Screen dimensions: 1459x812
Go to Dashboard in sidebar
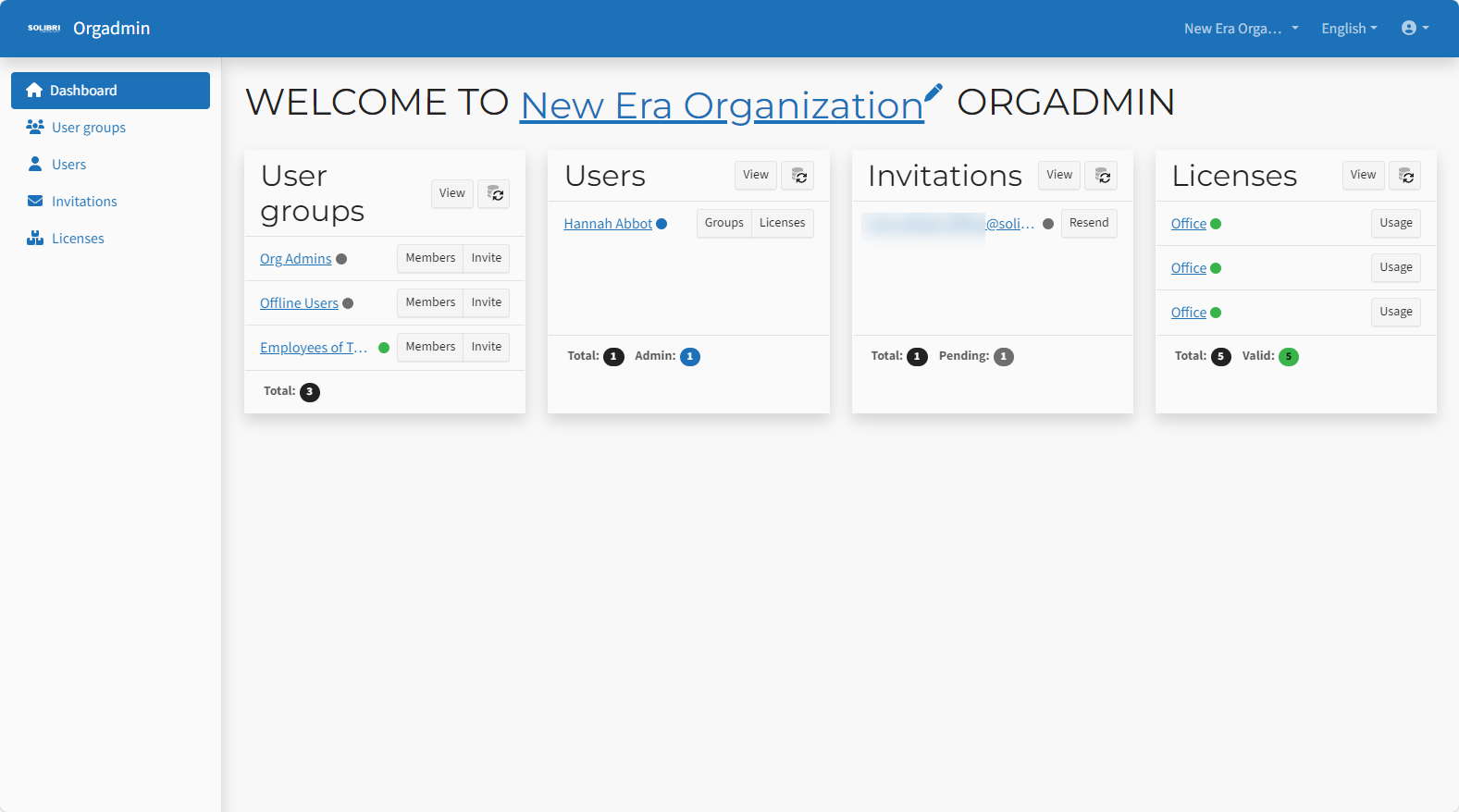(110, 91)
